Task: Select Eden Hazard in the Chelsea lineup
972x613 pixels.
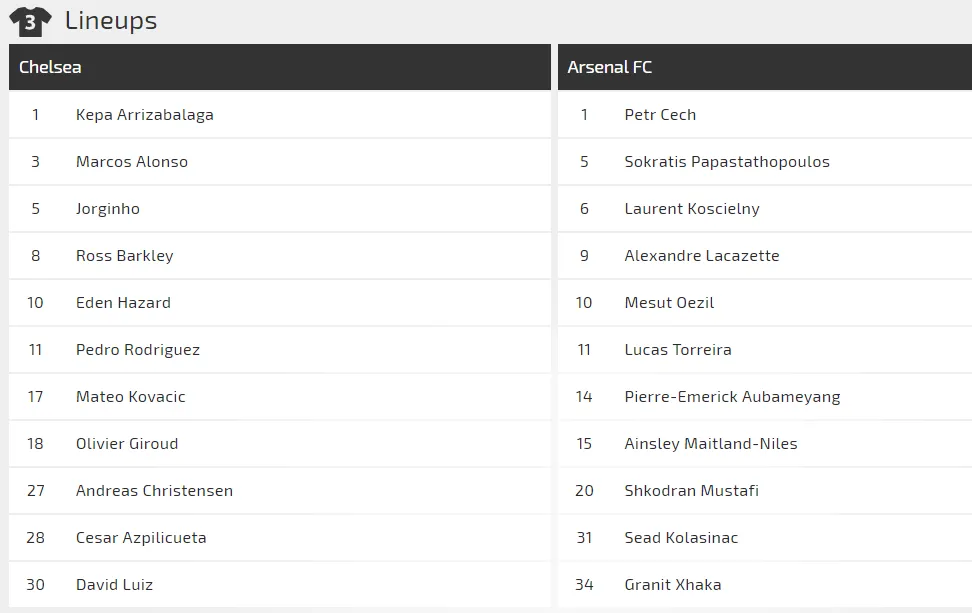Action: point(123,303)
